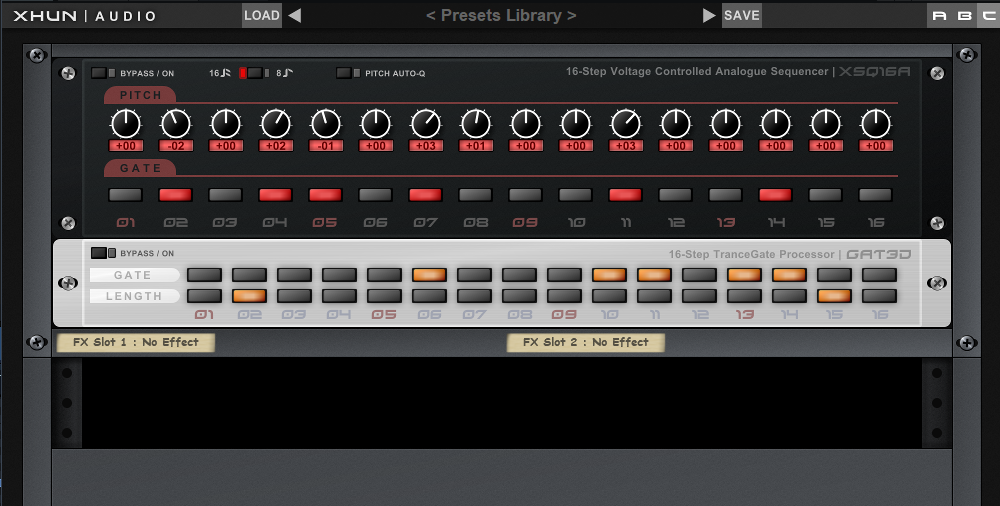Click the step 01 pitch knob
The width and height of the screenshot is (1000, 506).
point(126,124)
